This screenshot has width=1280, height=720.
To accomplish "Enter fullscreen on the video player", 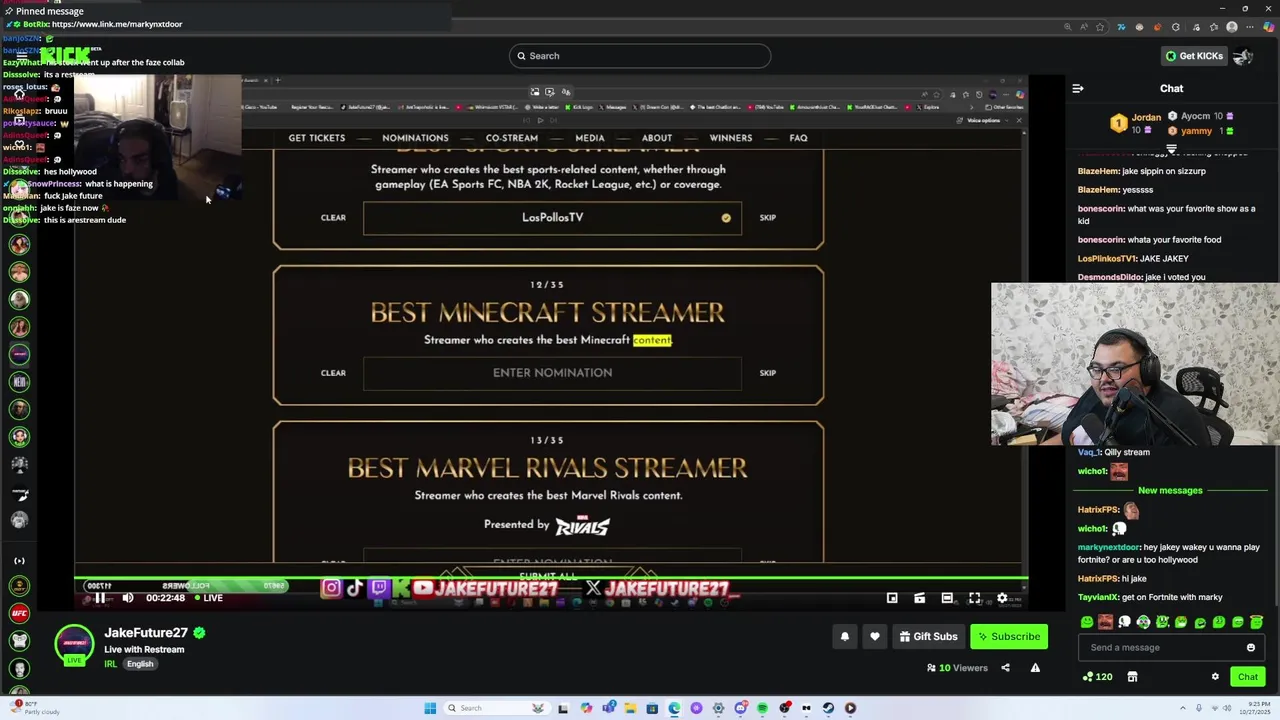I will coord(974,598).
